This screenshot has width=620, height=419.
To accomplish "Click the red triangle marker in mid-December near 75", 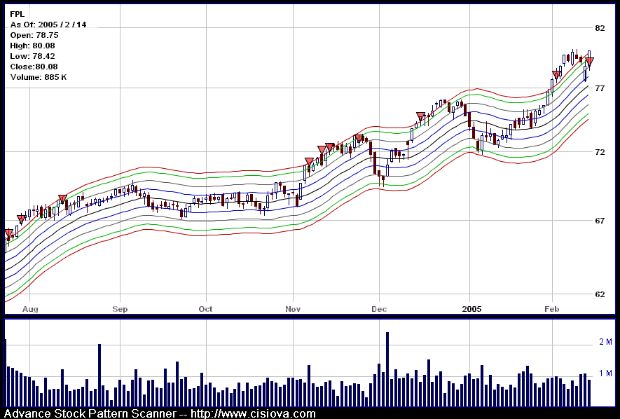I will (x=421, y=116).
